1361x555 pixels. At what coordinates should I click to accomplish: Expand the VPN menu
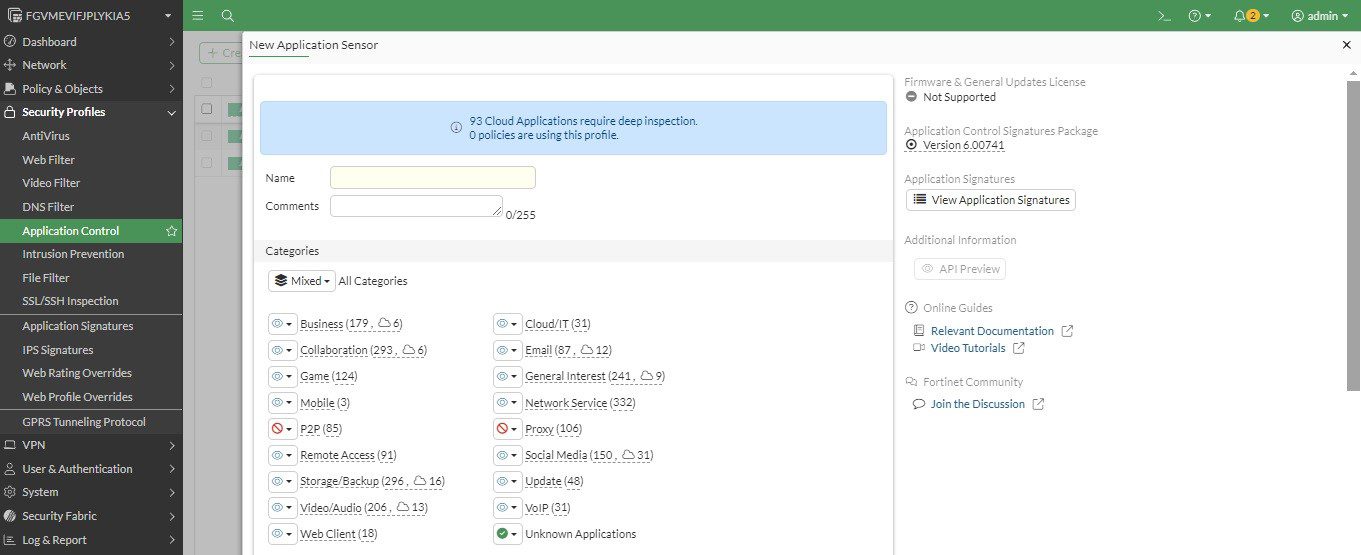(x=91, y=445)
